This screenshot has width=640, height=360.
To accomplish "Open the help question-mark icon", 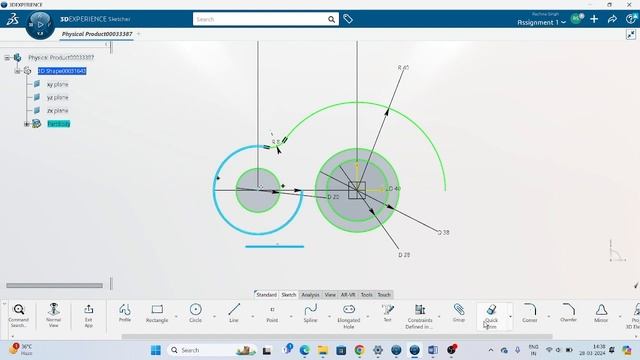I will [631, 19].
